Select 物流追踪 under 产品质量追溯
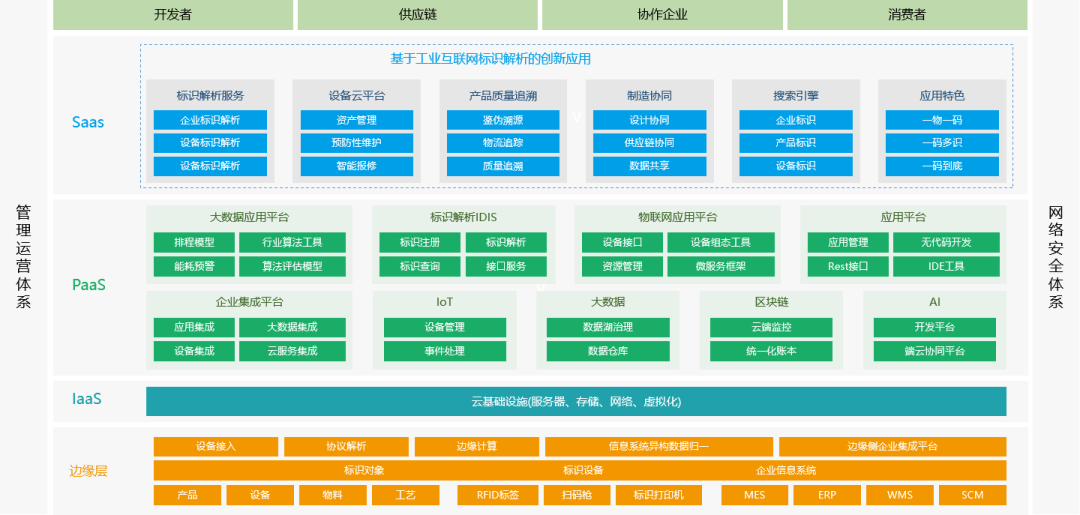Viewport: 1080px width, 515px height. tap(503, 143)
